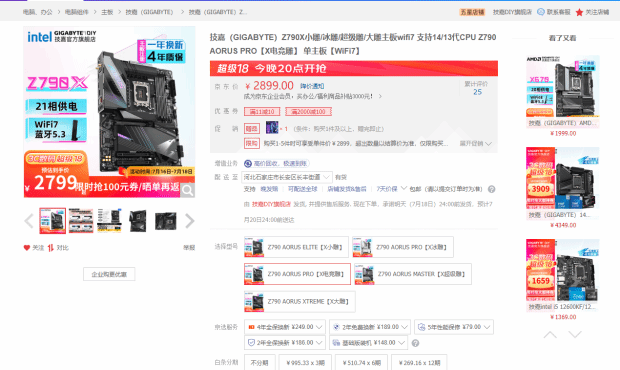Screen dimensions: 620x370
Task: Open the GIGABYTE breadcrumb category
Action: 149,12
